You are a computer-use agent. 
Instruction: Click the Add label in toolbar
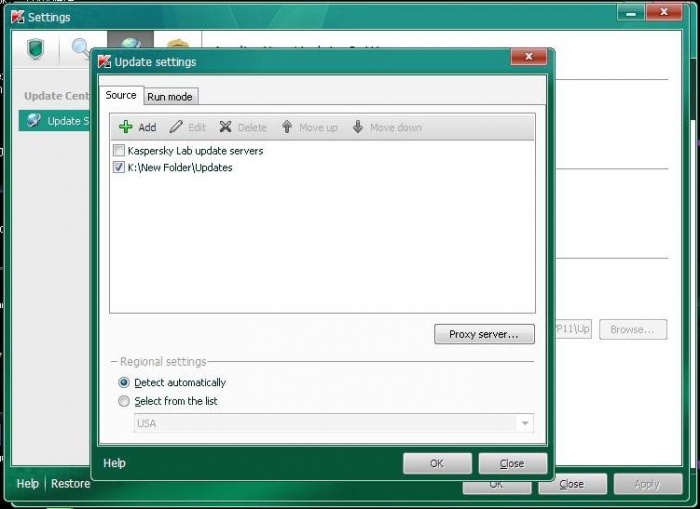[147, 127]
